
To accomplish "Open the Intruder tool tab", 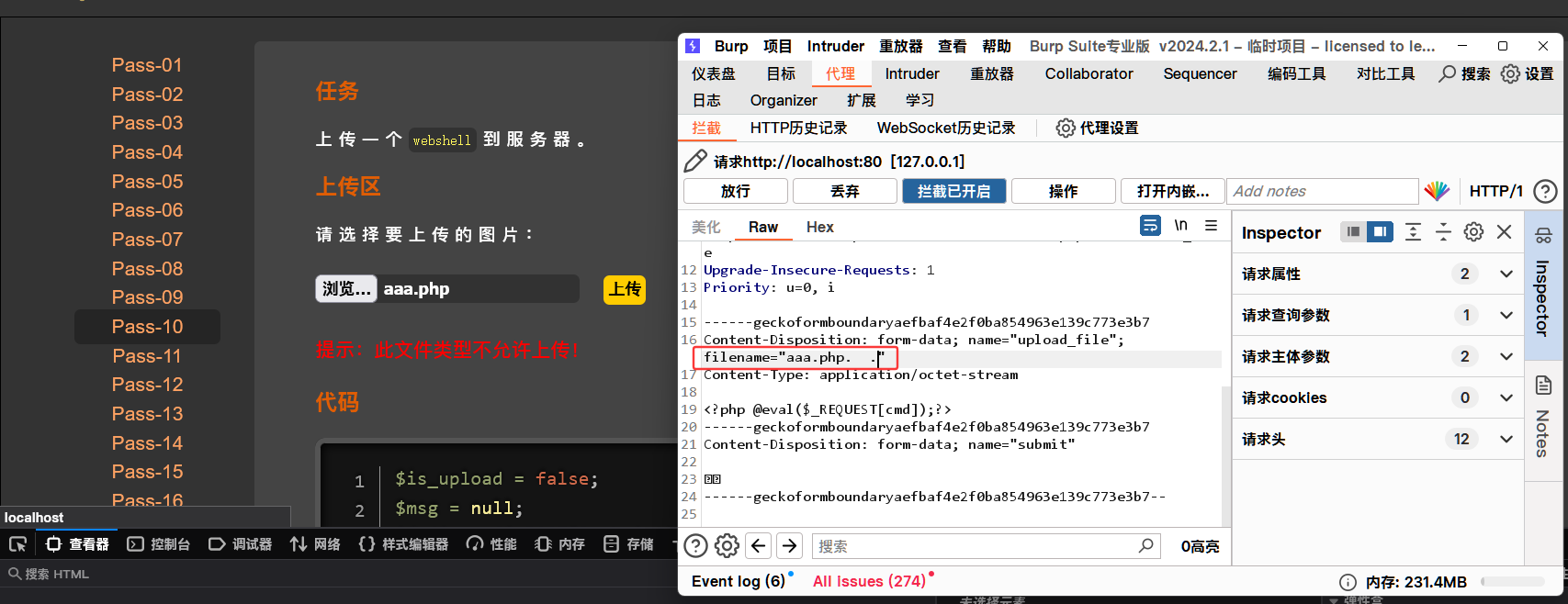I will point(912,73).
